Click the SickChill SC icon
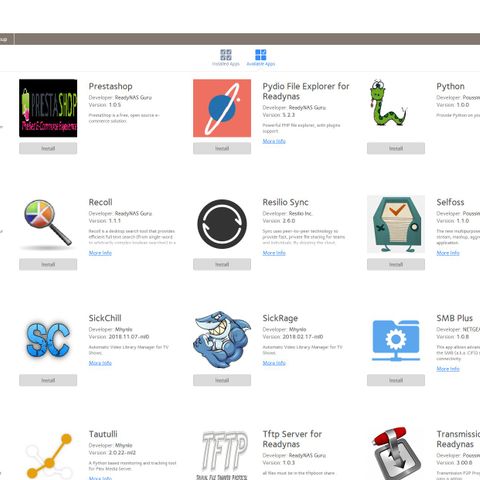The width and height of the screenshot is (480, 480). coord(48,340)
